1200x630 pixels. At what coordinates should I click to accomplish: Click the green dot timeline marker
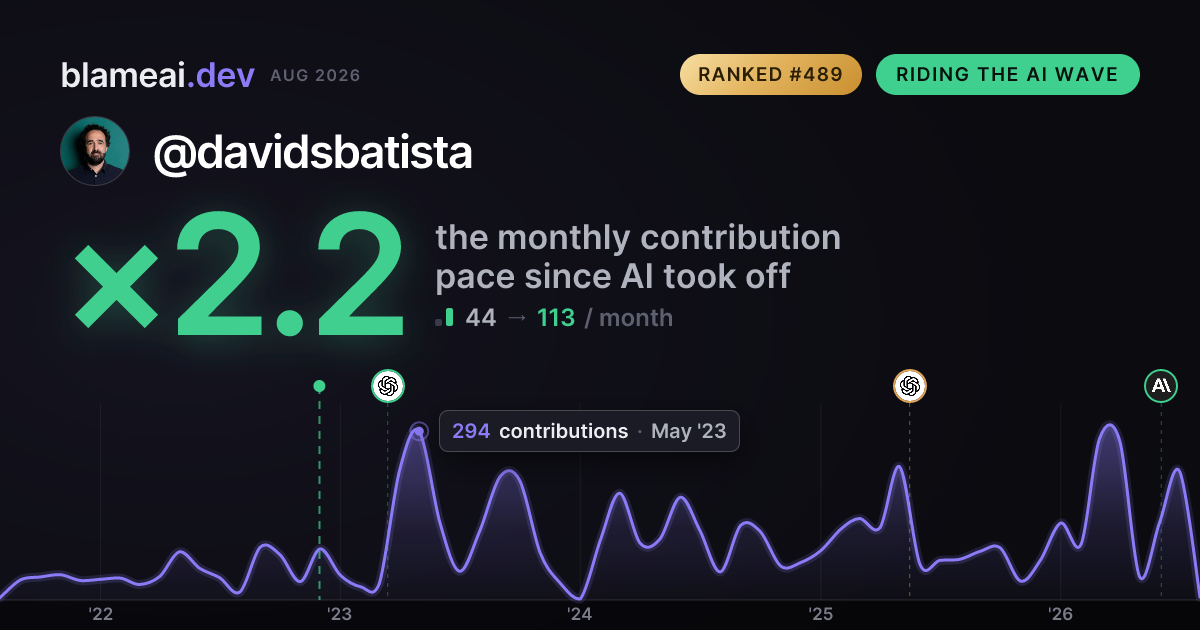(319, 386)
